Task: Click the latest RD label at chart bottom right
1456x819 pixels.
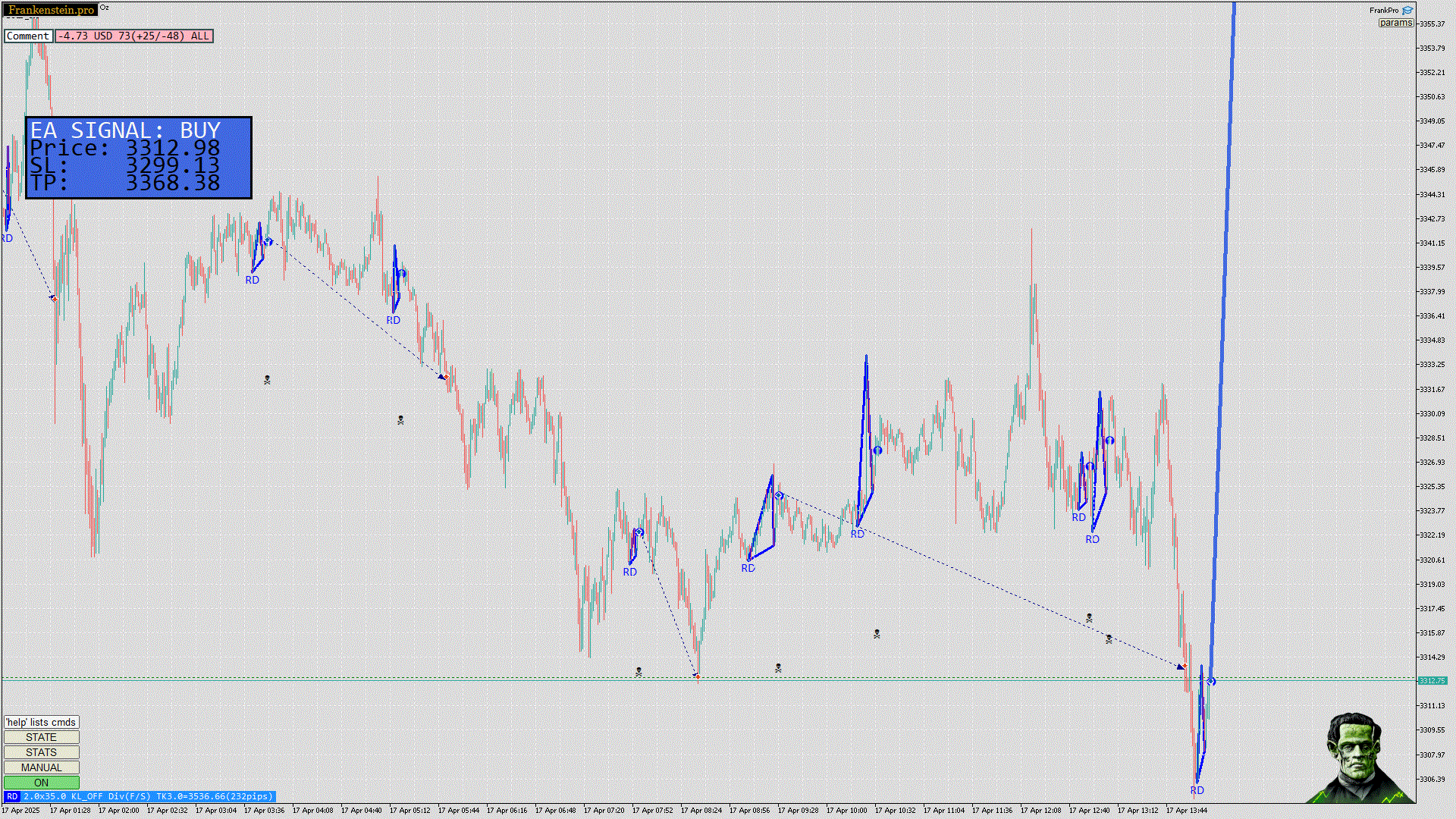Action: point(1197,790)
